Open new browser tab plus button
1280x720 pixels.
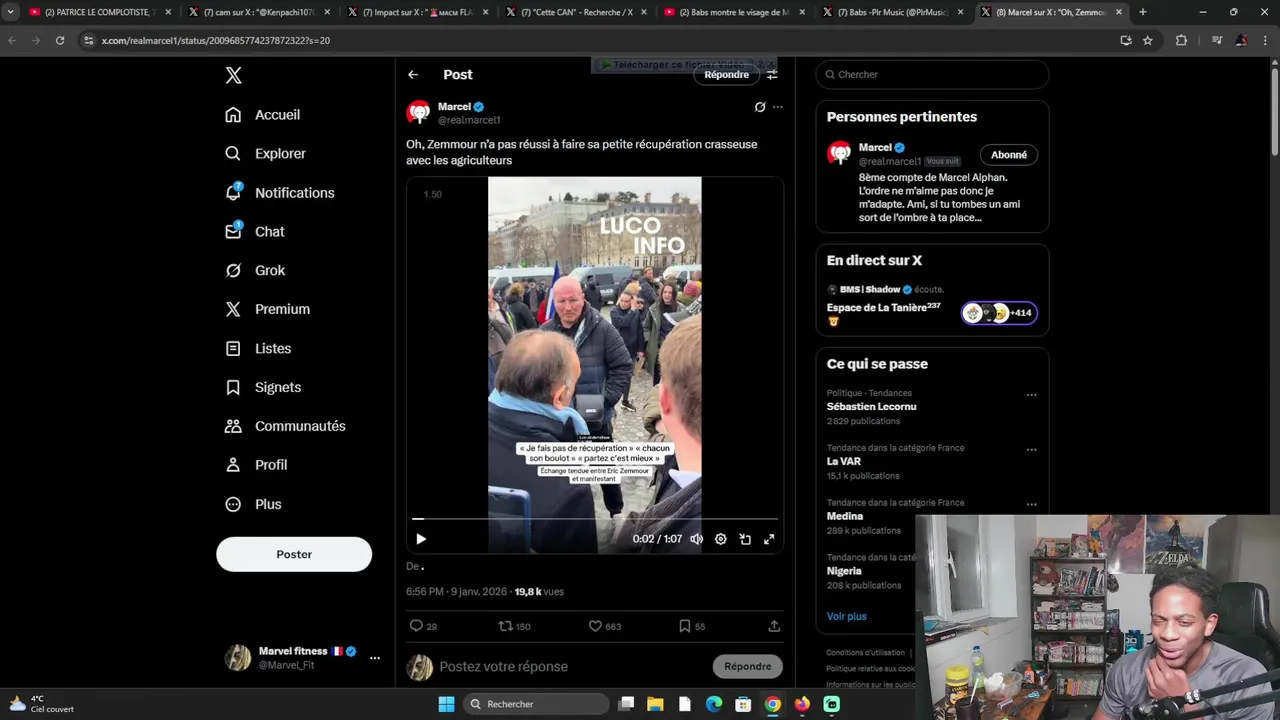(x=1142, y=12)
